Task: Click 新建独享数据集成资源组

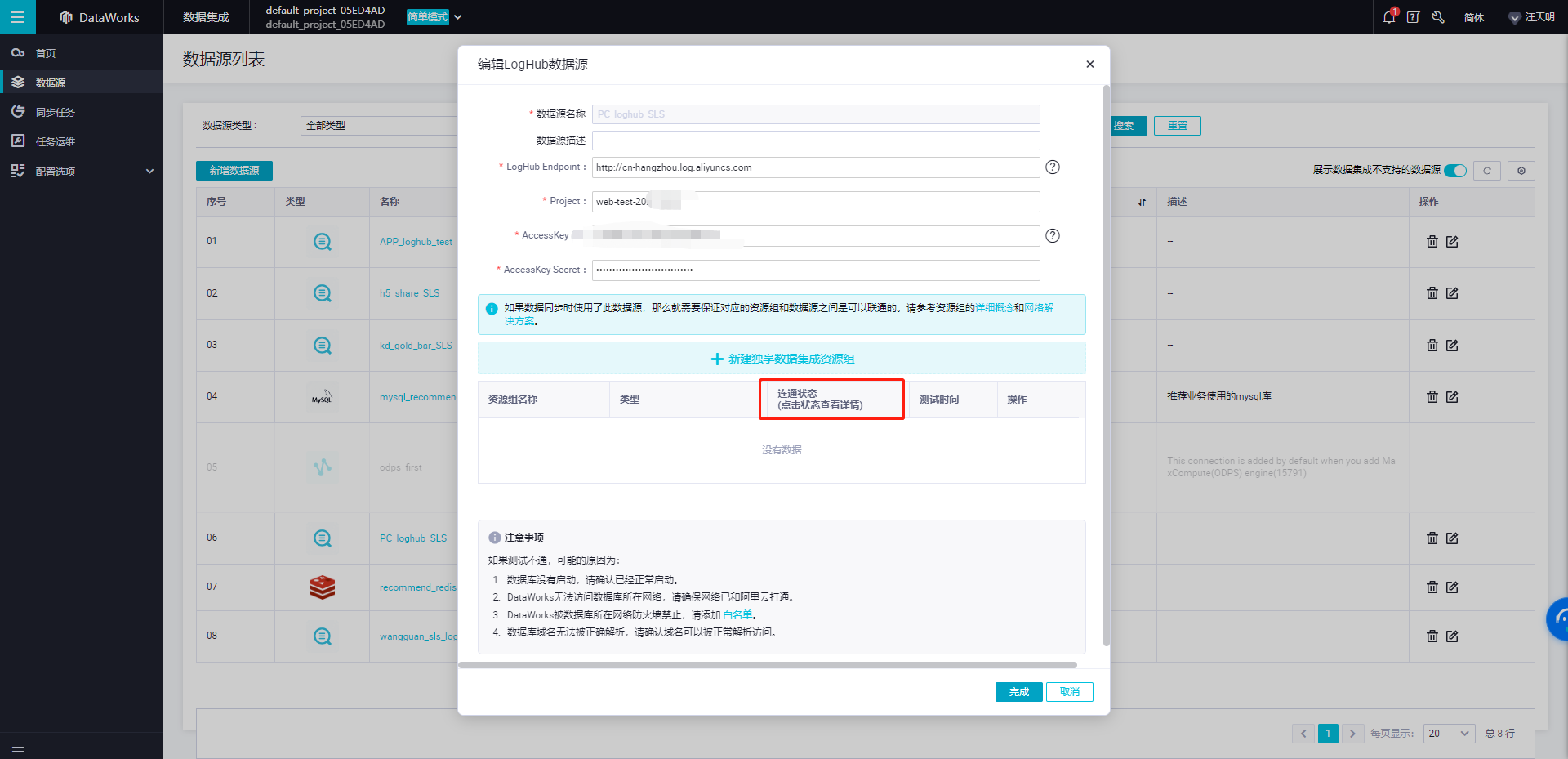Action: point(782,359)
